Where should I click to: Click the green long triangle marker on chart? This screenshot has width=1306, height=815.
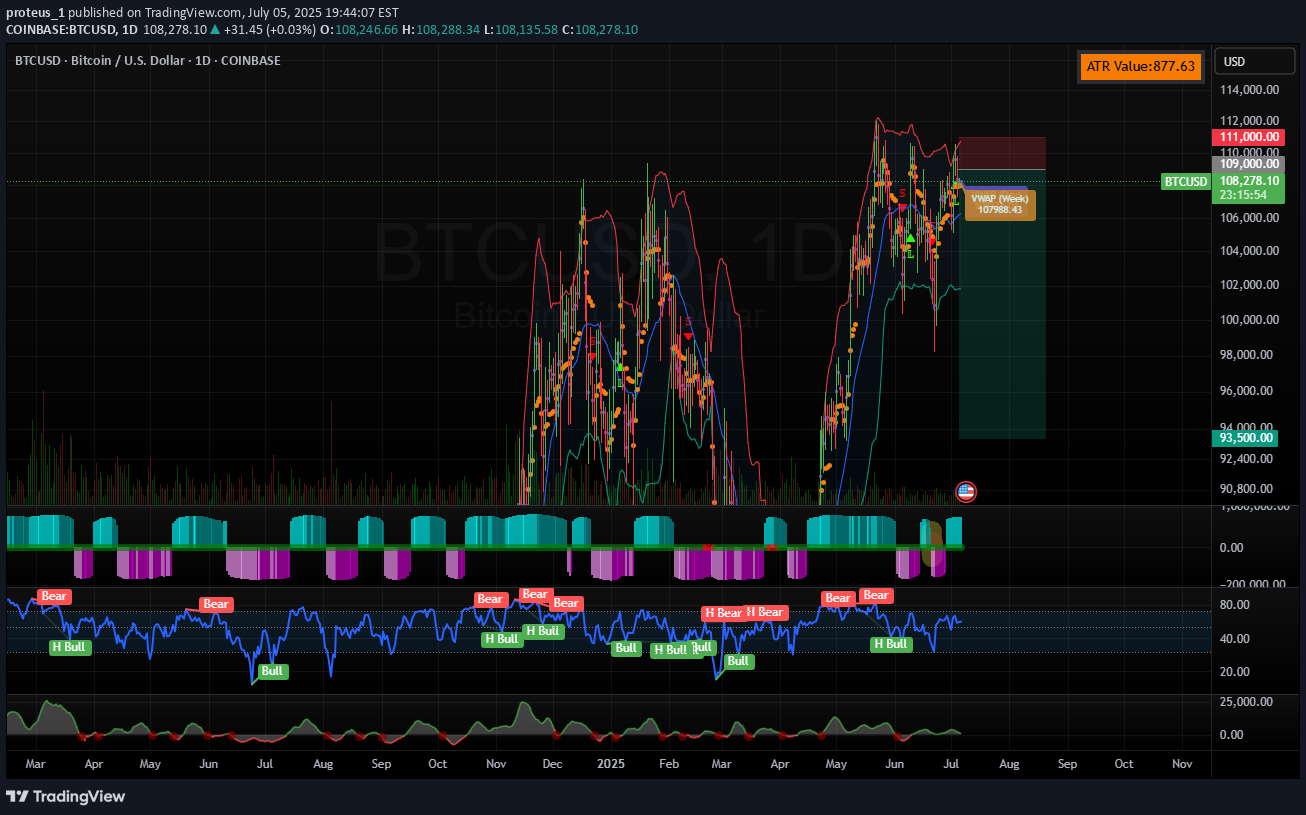[909, 238]
